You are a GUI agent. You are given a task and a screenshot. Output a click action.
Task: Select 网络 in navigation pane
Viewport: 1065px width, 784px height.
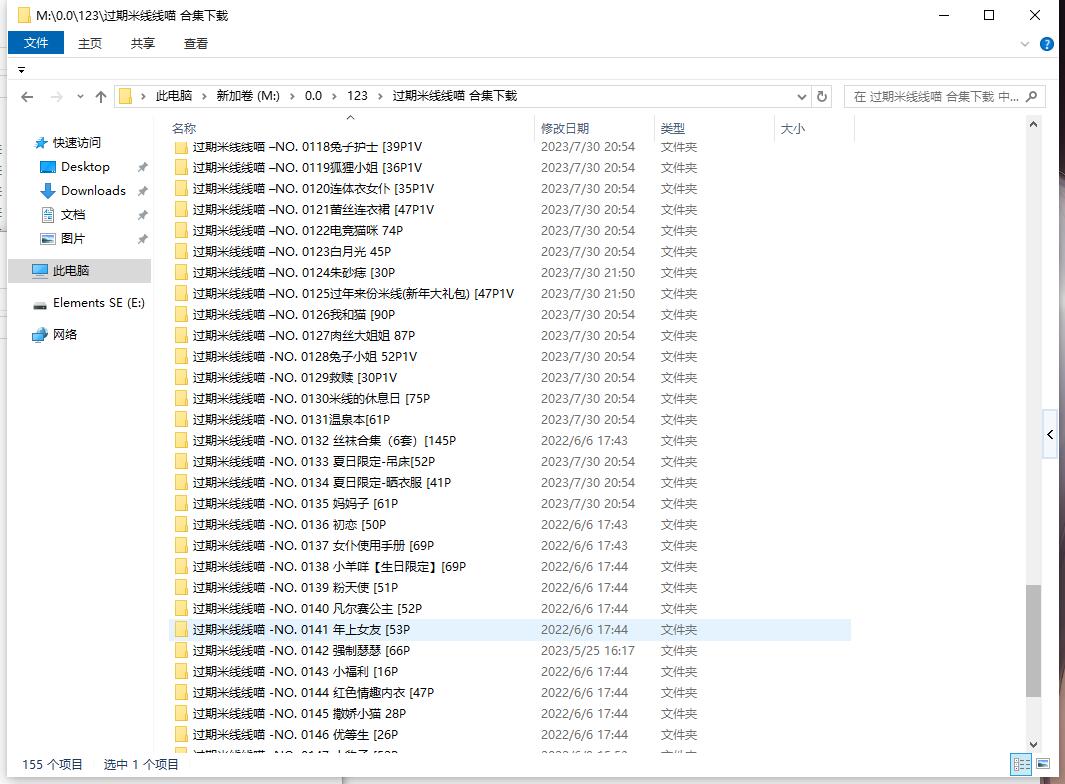coord(65,334)
